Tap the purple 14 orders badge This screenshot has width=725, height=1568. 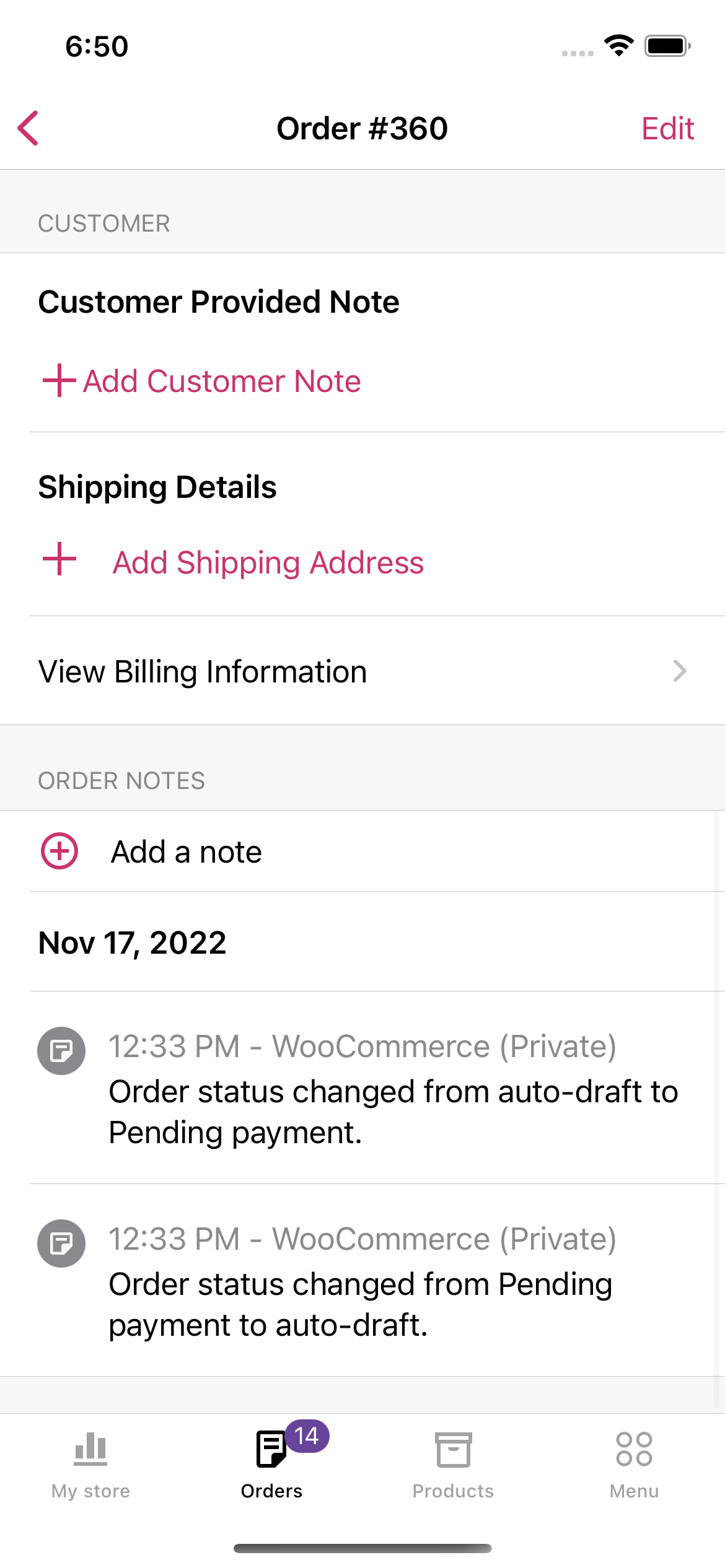pyautogui.click(x=307, y=1435)
